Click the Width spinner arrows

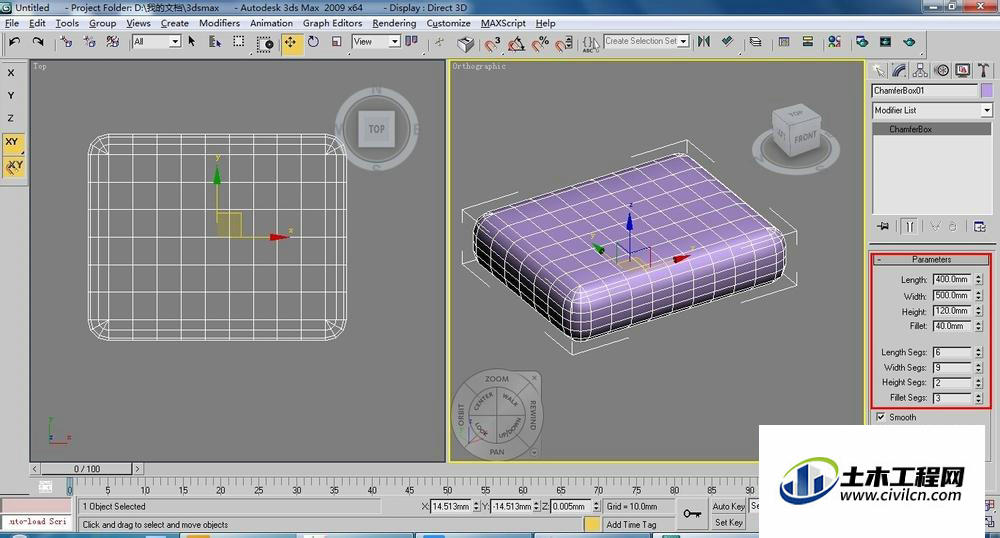979,296
